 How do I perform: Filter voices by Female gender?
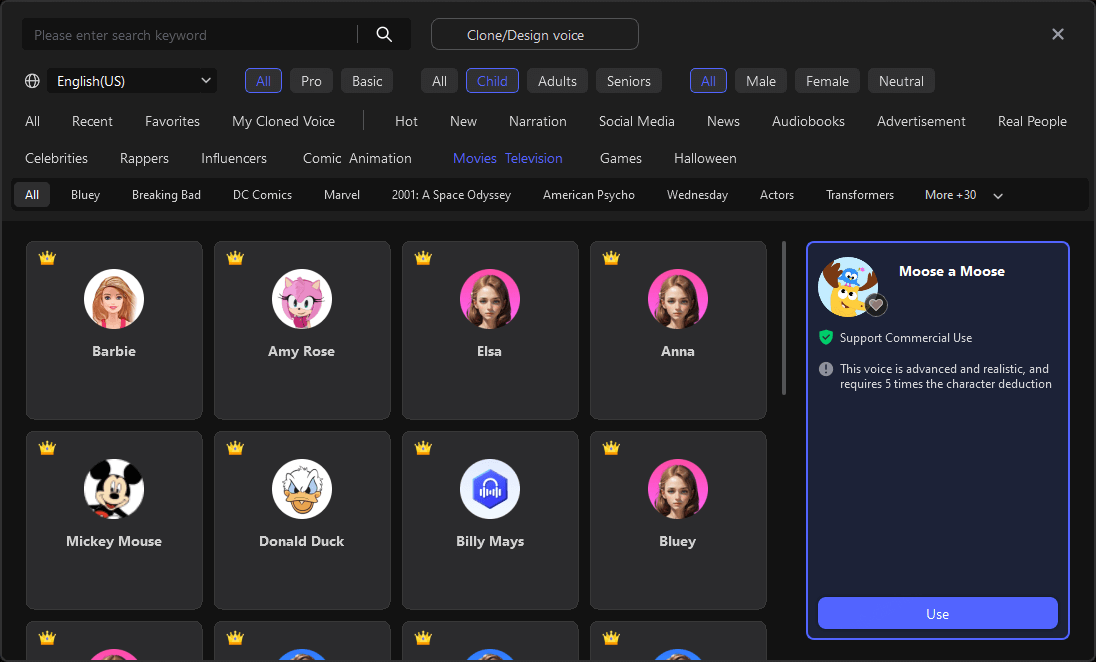point(827,81)
